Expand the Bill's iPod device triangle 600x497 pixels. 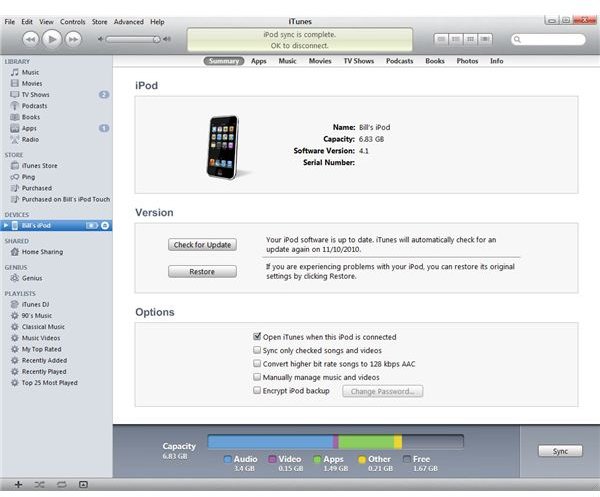(5, 225)
